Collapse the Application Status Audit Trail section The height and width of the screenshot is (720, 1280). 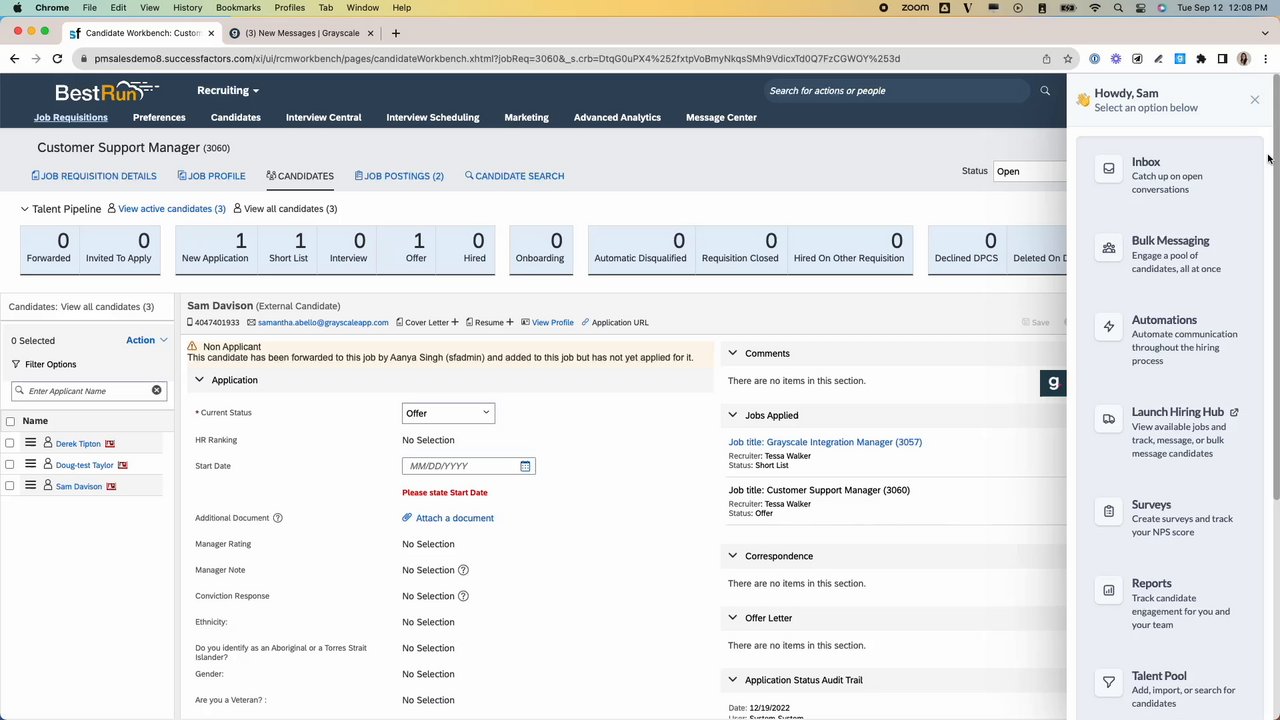[x=732, y=680]
